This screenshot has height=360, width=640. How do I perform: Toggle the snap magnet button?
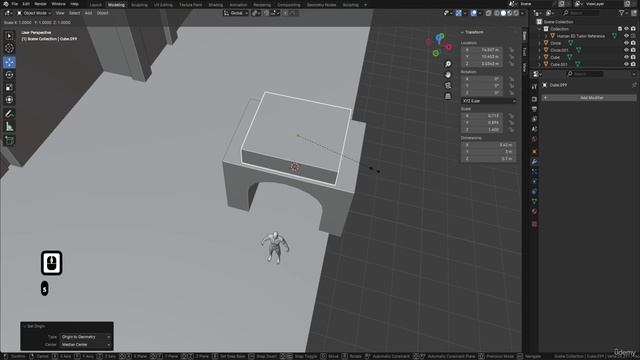click(267, 13)
